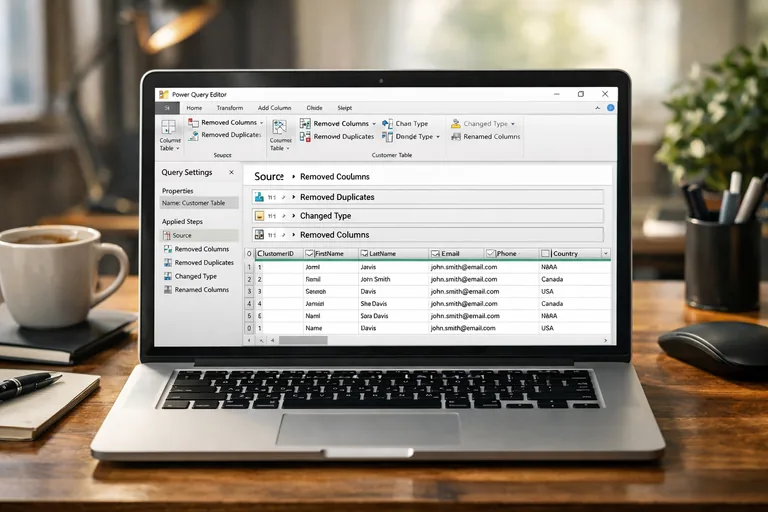768x512 pixels.
Task: Open the Removed Columns dropdown arrow in the Source group
Action: coord(262,122)
